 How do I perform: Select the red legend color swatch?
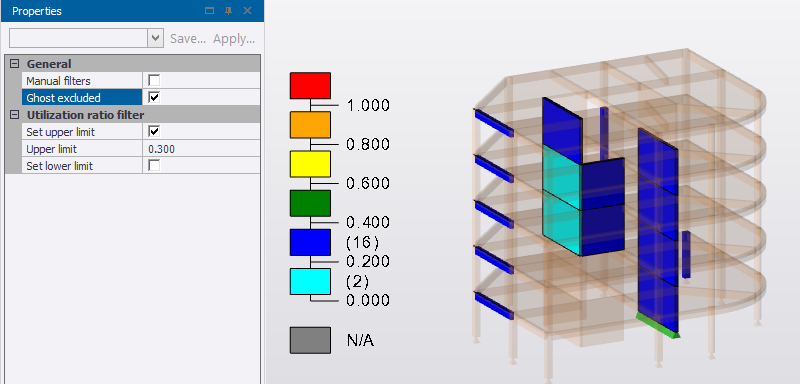tap(310, 85)
